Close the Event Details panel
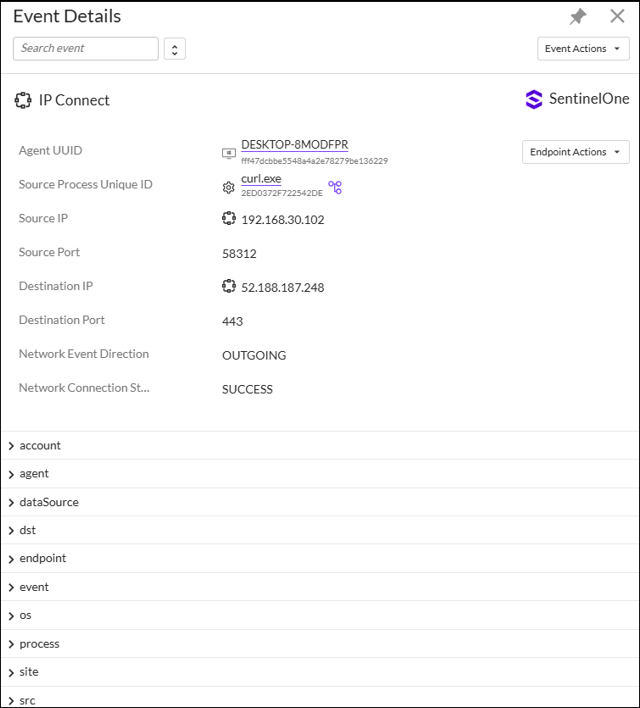Viewport: 640px width, 708px height. pos(617,17)
